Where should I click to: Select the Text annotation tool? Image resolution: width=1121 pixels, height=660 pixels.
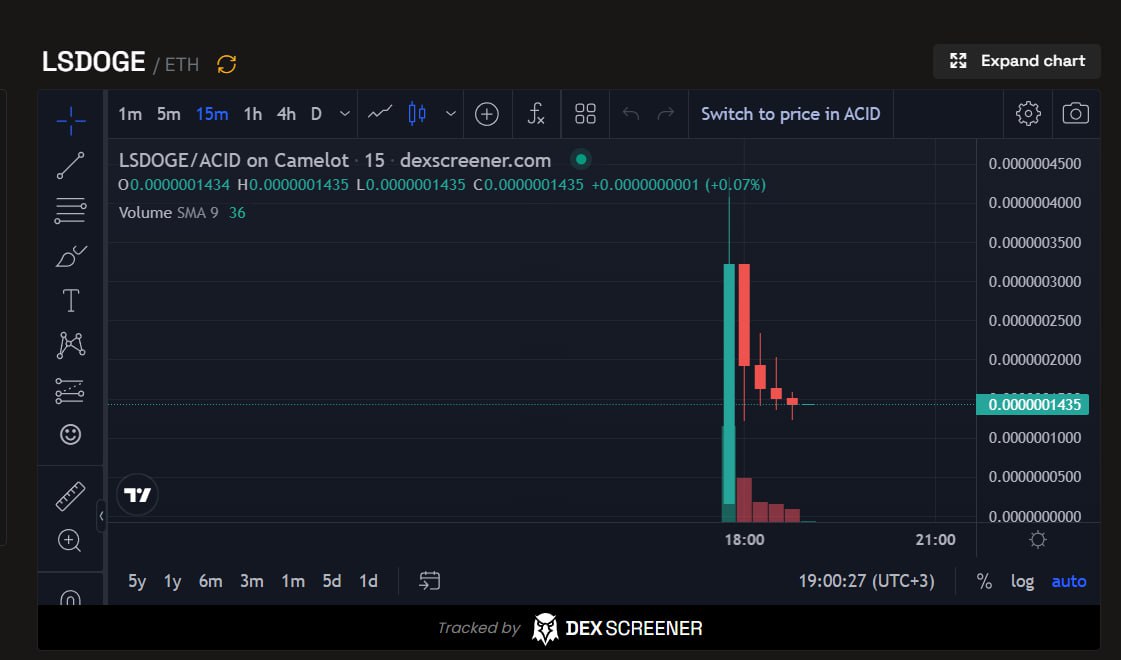71,300
